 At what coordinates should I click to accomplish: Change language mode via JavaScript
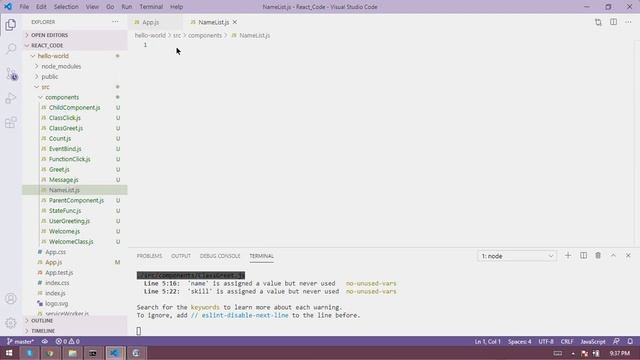pos(593,341)
